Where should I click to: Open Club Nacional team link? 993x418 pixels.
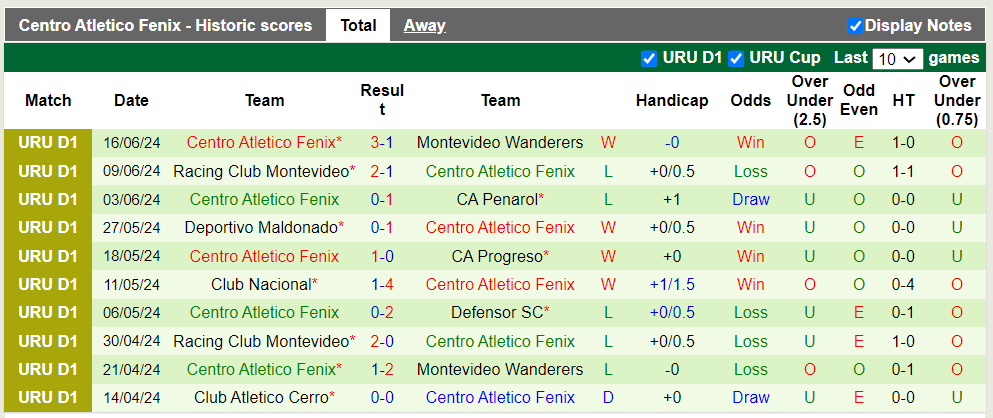pos(262,284)
